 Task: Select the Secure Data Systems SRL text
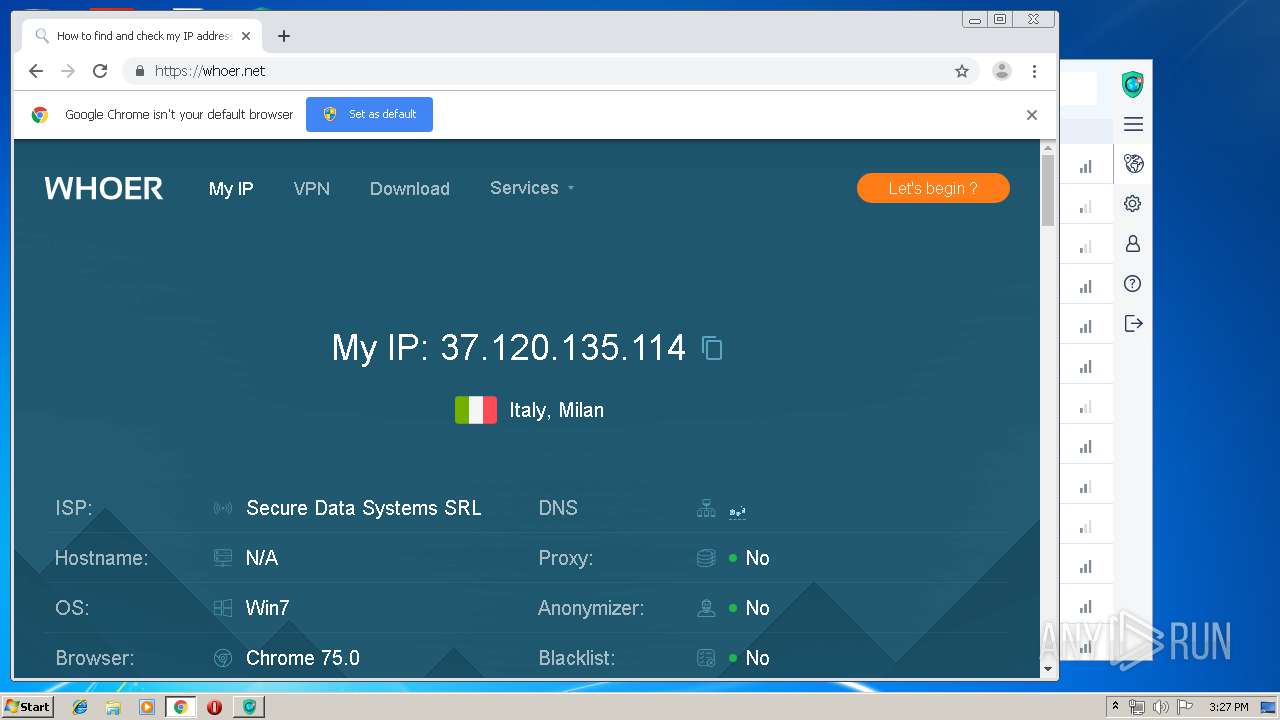point(364,508)
